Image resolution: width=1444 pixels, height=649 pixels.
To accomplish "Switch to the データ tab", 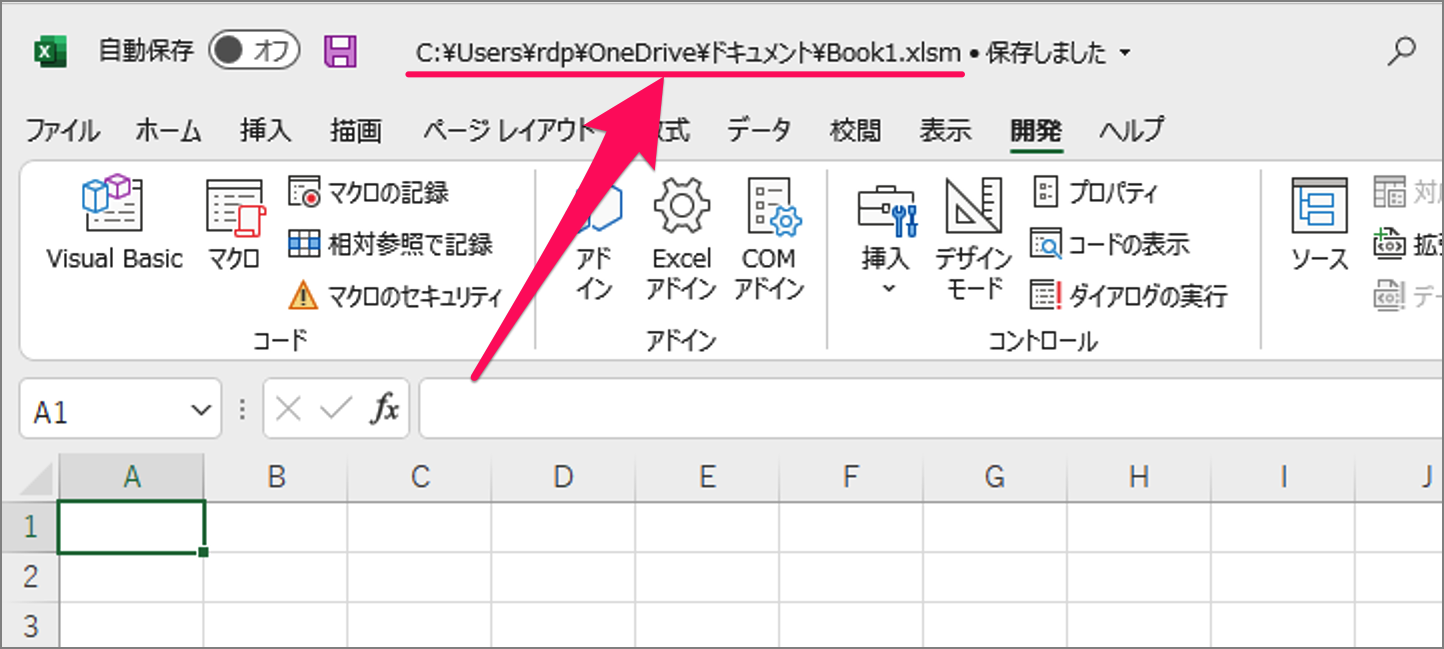I will tap(759, 130).
